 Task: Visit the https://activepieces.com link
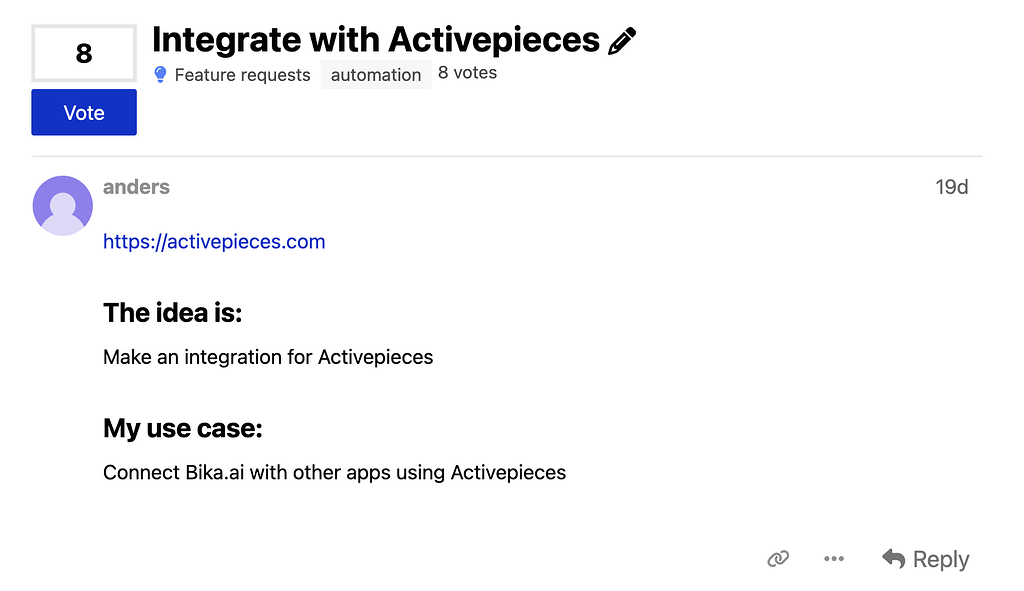pyautogui.click(x=214, y=241)
